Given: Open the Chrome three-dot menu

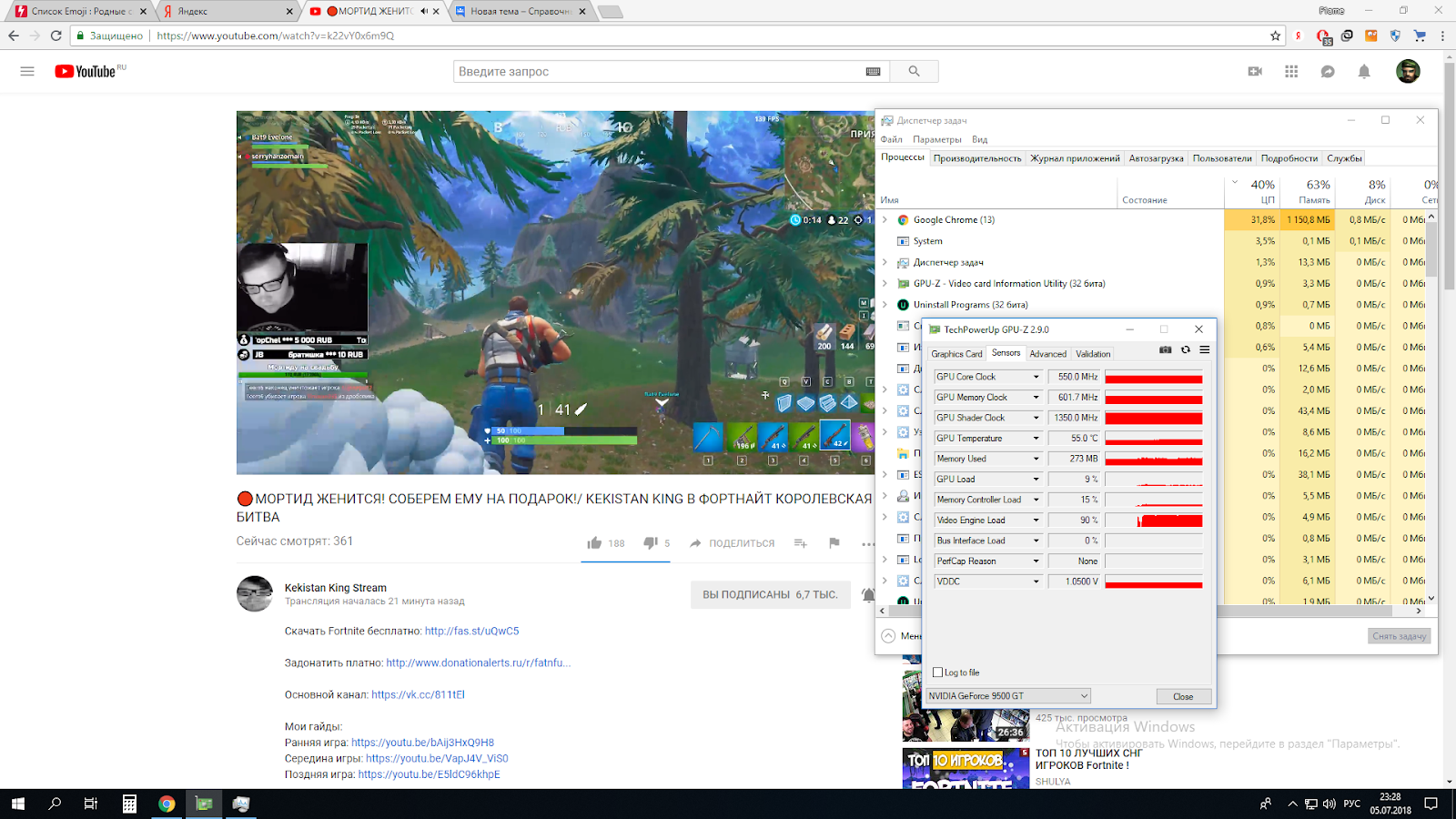Looking at the screenshot, I should (1443, 35).
